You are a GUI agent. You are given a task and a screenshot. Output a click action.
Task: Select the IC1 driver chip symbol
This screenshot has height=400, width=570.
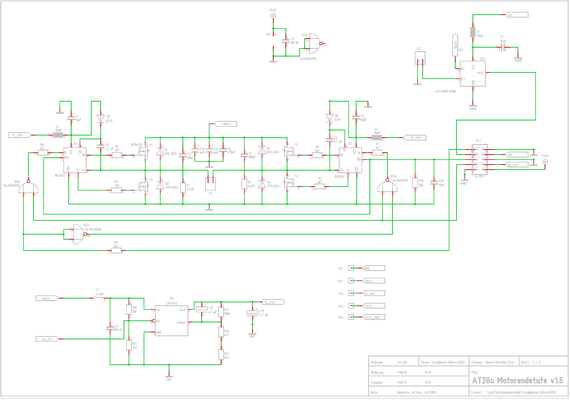pyautogui.click(x=75, y=160)
